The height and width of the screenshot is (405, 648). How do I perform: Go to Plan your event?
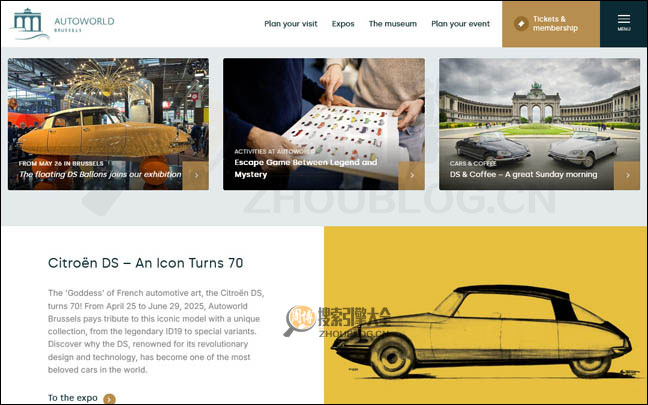(x=460, y=23)
